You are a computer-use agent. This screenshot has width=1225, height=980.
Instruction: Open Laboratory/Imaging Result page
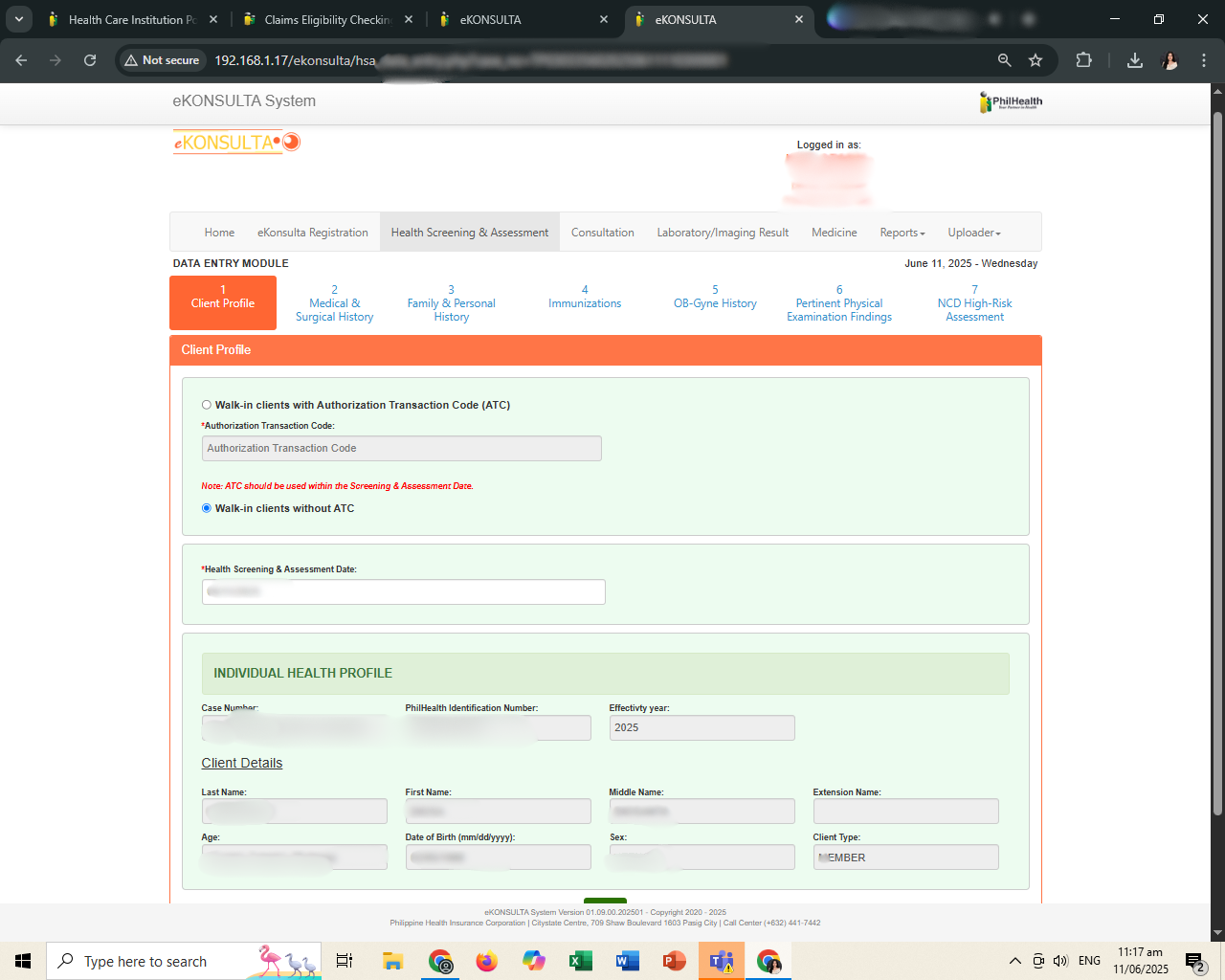click(723, 233)
